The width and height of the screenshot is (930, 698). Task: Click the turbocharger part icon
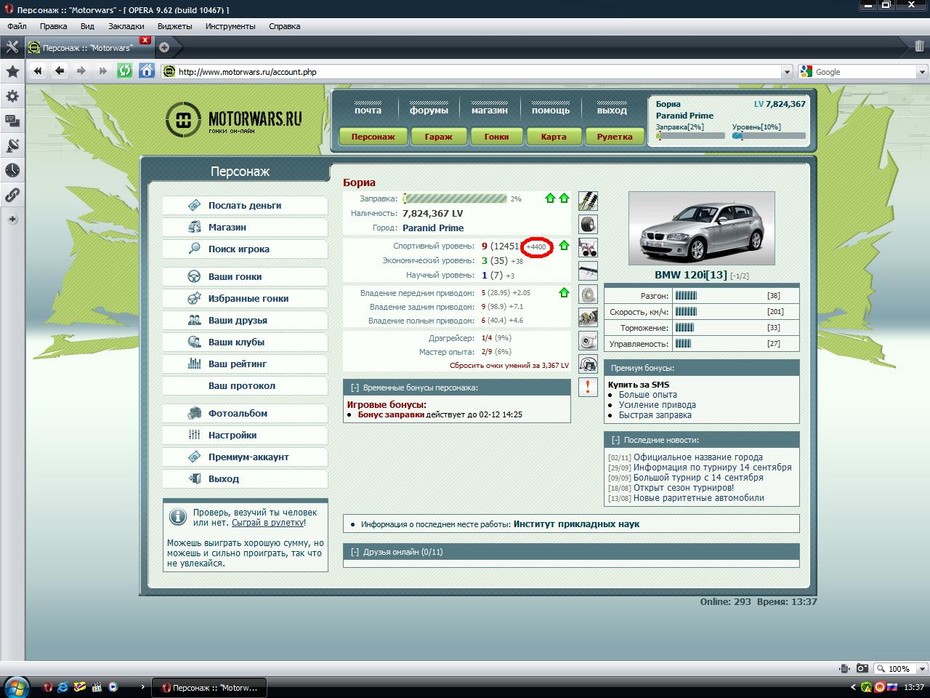tap(588, 341)
